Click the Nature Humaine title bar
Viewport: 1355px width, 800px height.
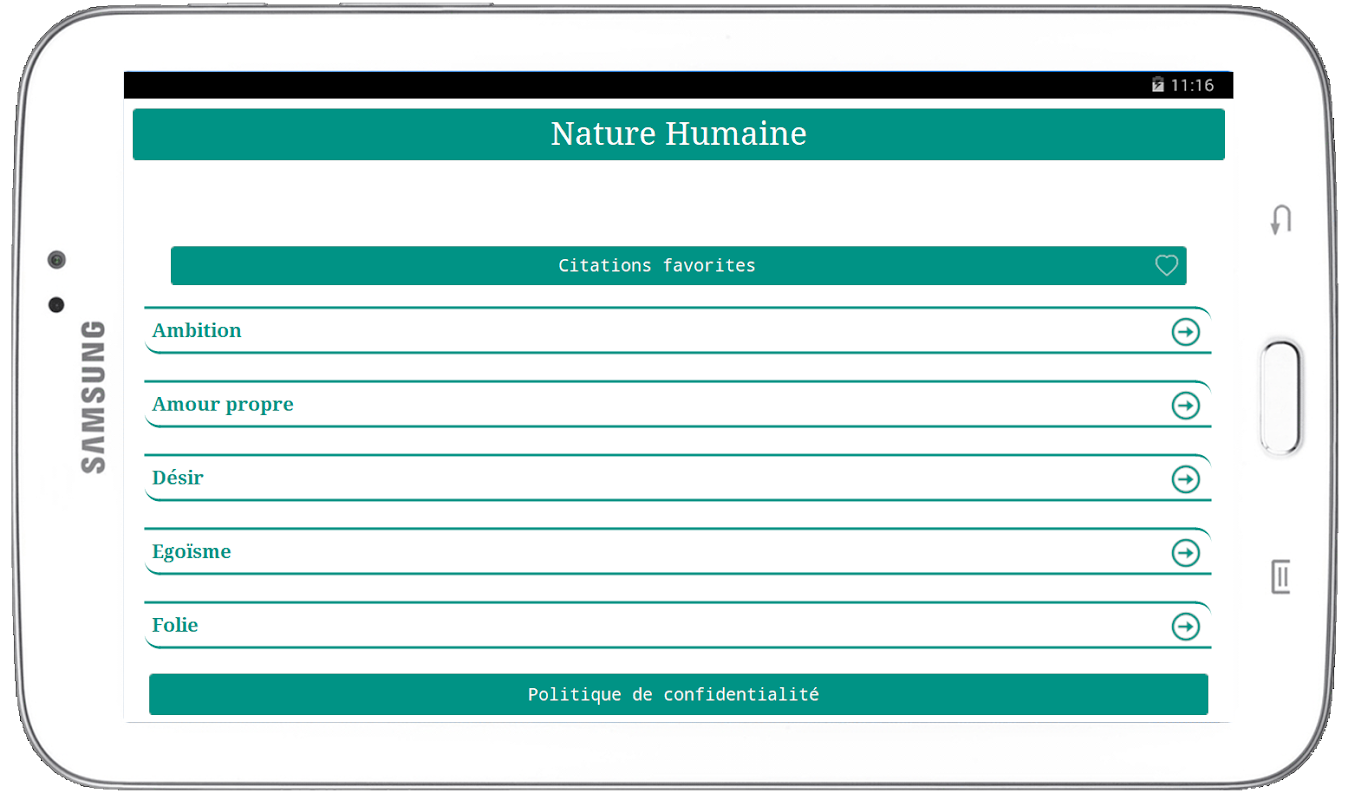coord(678,134)
